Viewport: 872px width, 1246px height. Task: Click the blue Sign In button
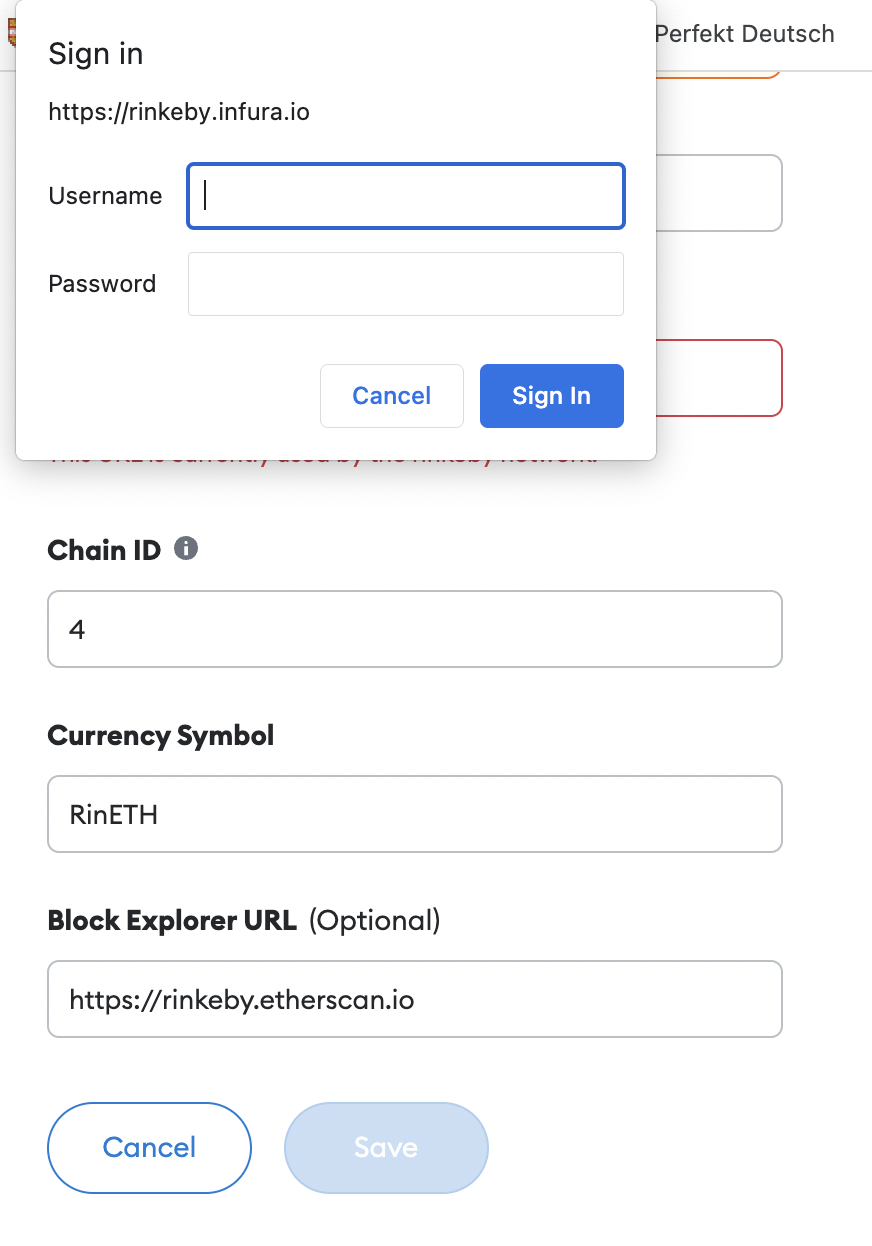(x=552, y=396)
